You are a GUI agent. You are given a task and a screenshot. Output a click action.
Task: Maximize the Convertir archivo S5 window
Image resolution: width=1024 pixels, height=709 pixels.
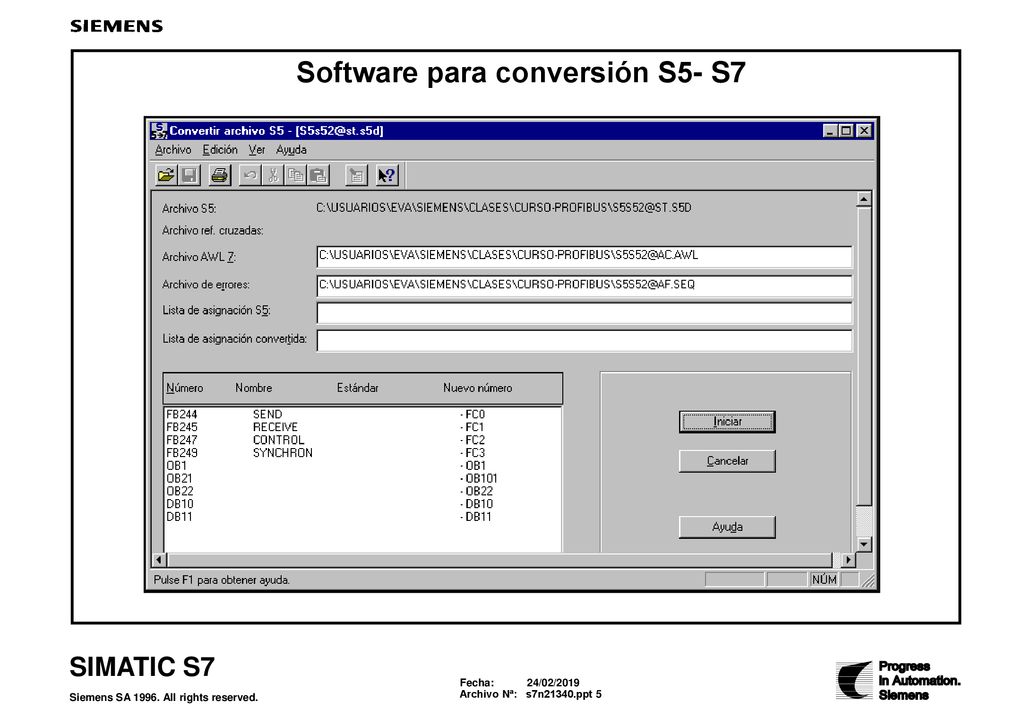pyautogui.click(x=846, y=131)
